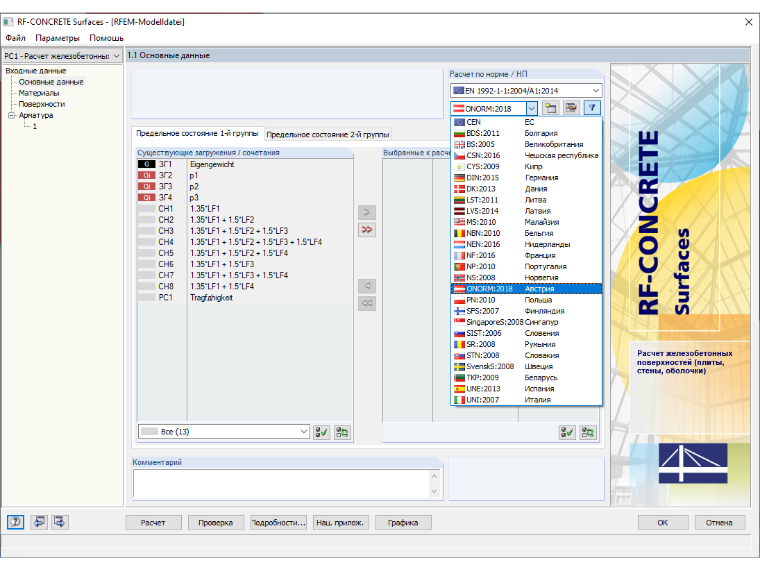Click the edit national annex settings icon
The image size is (760, 570).
click(x=571, y=108)
